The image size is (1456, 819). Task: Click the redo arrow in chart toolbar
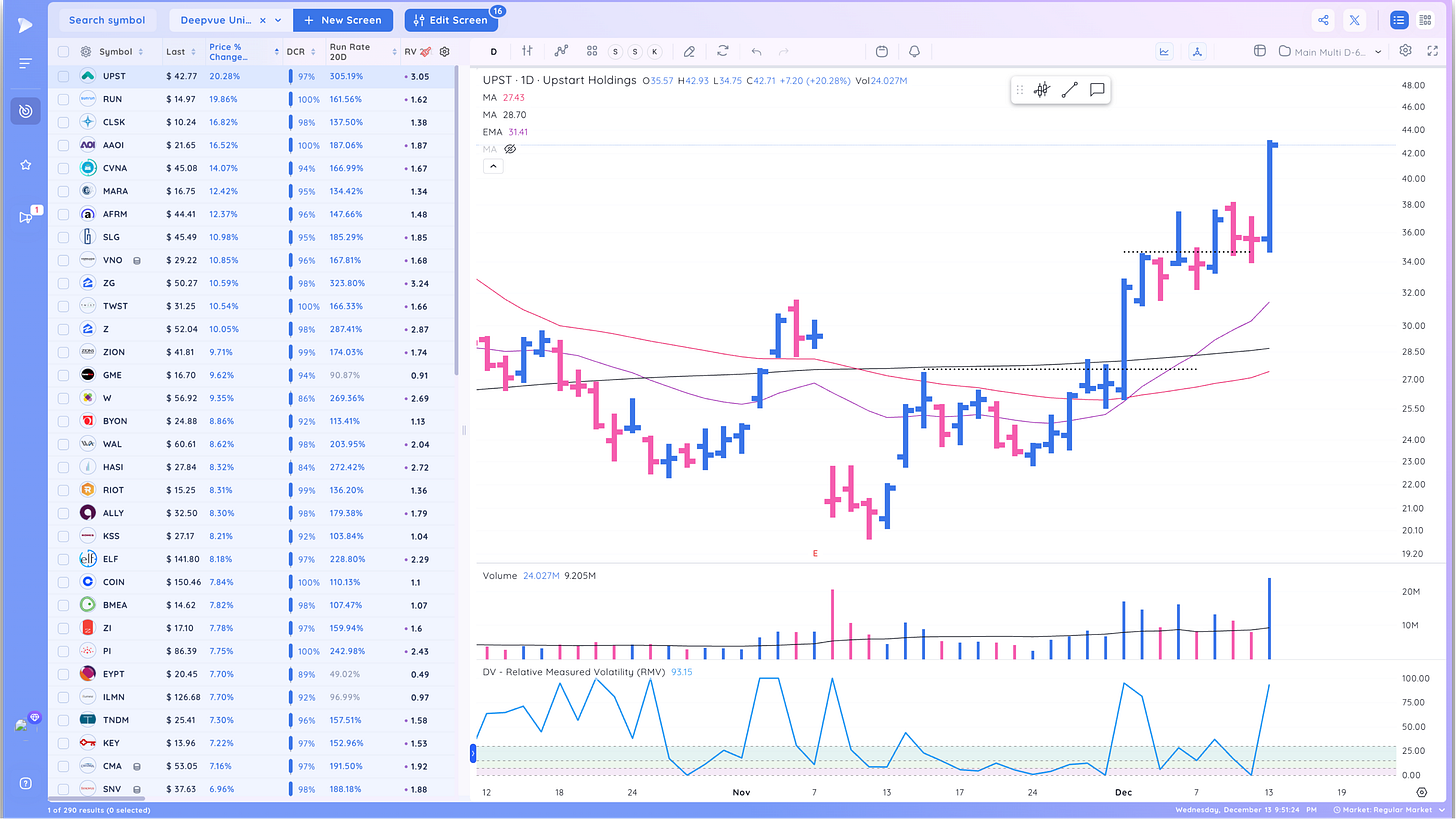pyautogui.click(x=784, y=51)
